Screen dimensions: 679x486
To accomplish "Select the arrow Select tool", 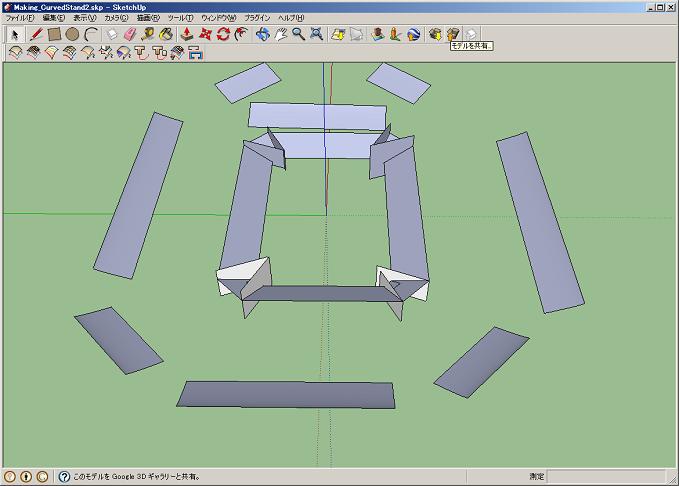I will click(x=15, y=34).
